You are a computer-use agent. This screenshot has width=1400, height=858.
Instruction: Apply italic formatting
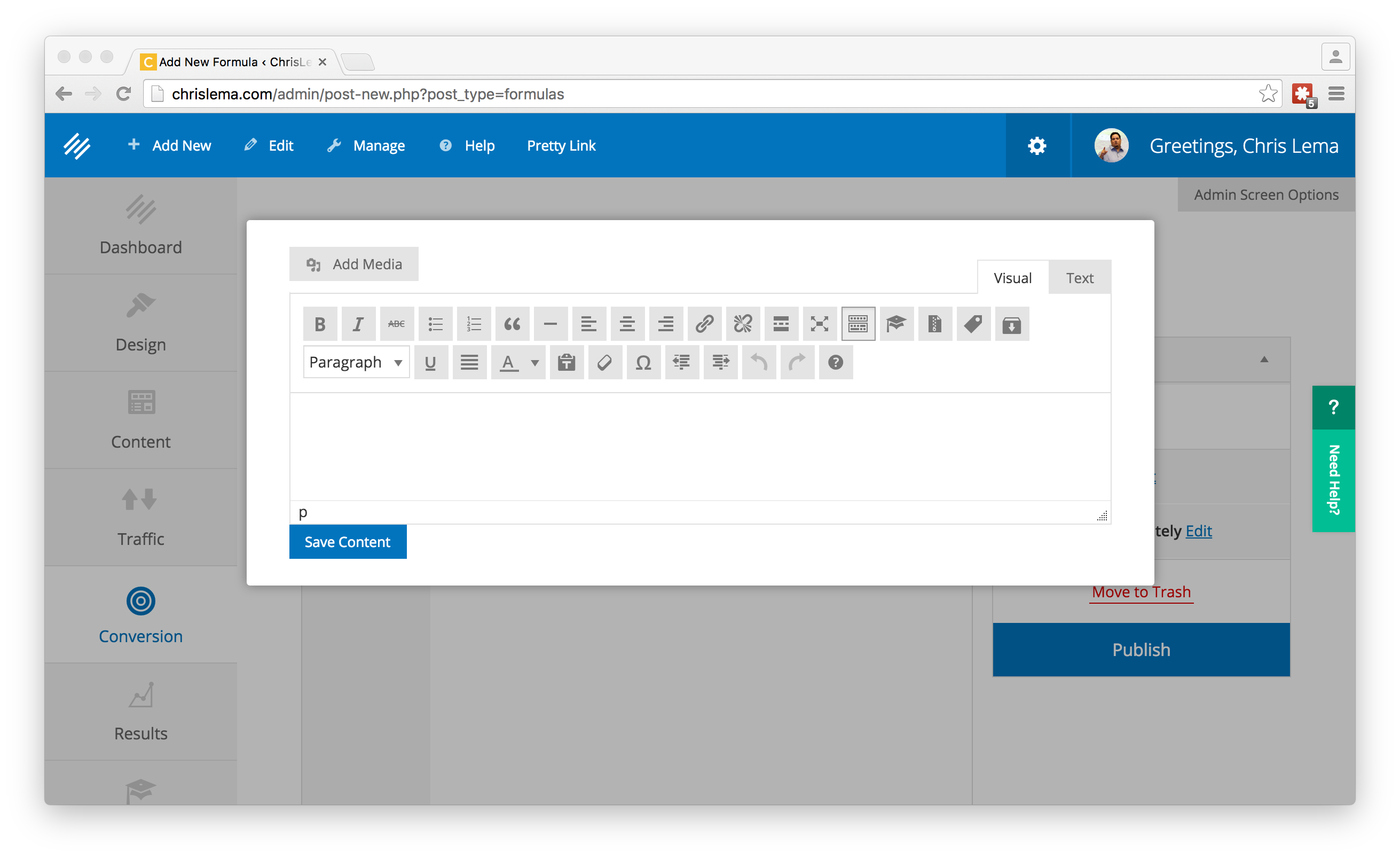(x=358, y=324)
